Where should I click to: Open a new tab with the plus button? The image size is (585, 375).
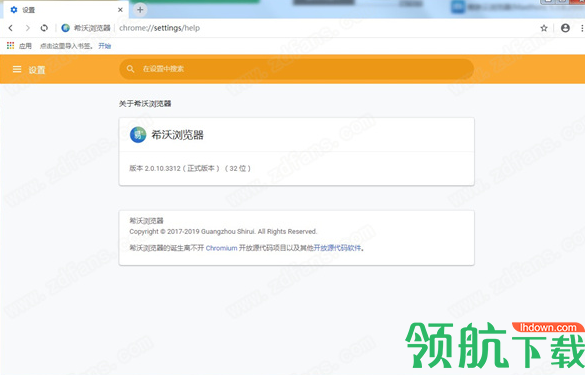pyautogui.click(x=140, y=10)
